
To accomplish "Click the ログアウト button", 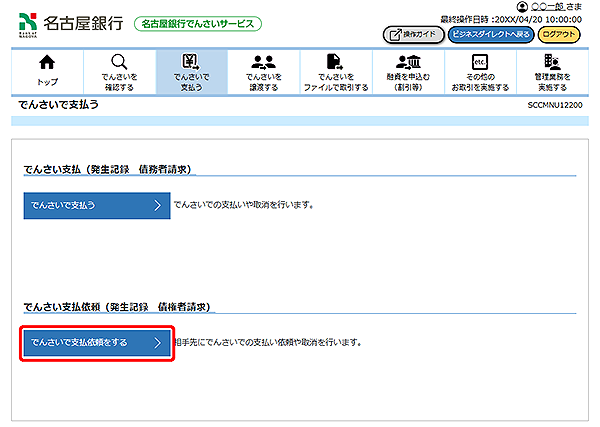I will pos(560,34).
